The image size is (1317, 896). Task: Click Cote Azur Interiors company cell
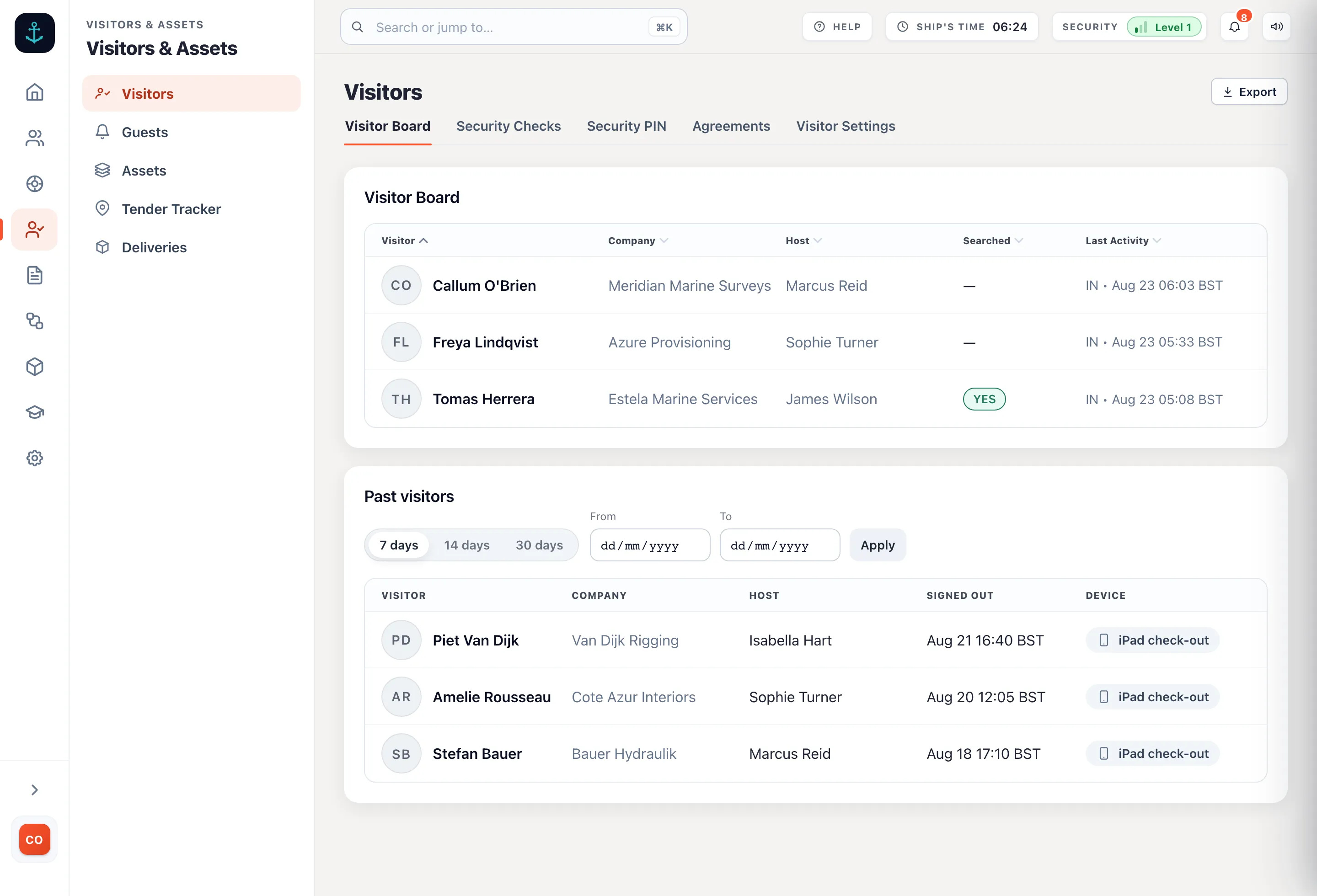[x=633, y=697]
